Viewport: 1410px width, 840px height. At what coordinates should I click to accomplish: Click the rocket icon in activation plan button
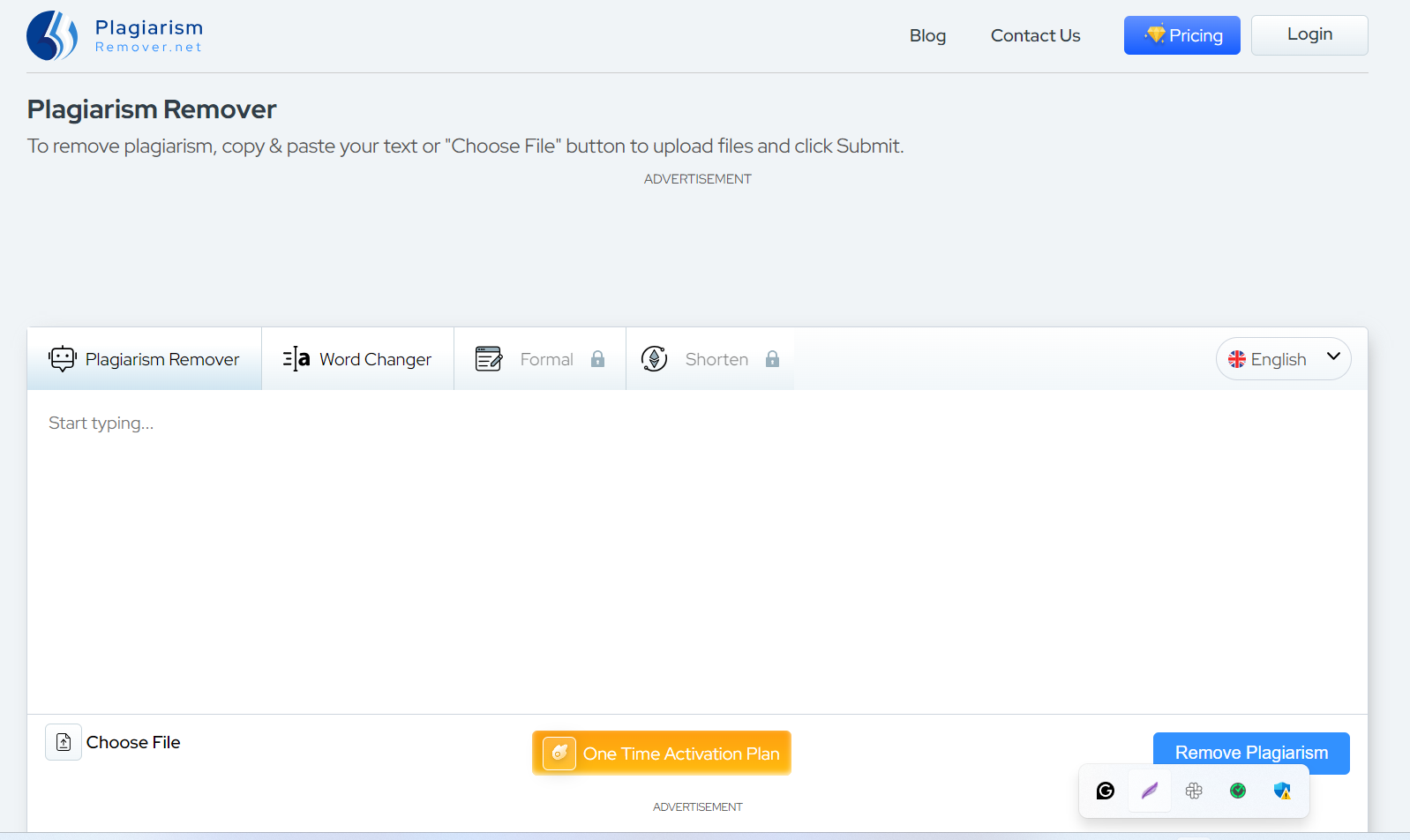point(559,754)
